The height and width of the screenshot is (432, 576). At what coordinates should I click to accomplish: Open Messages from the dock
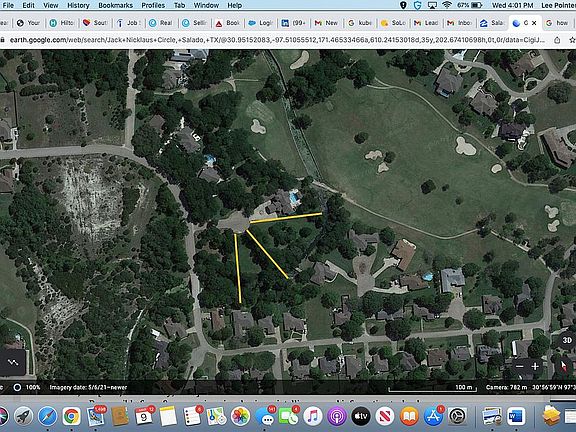click(265, 416)
